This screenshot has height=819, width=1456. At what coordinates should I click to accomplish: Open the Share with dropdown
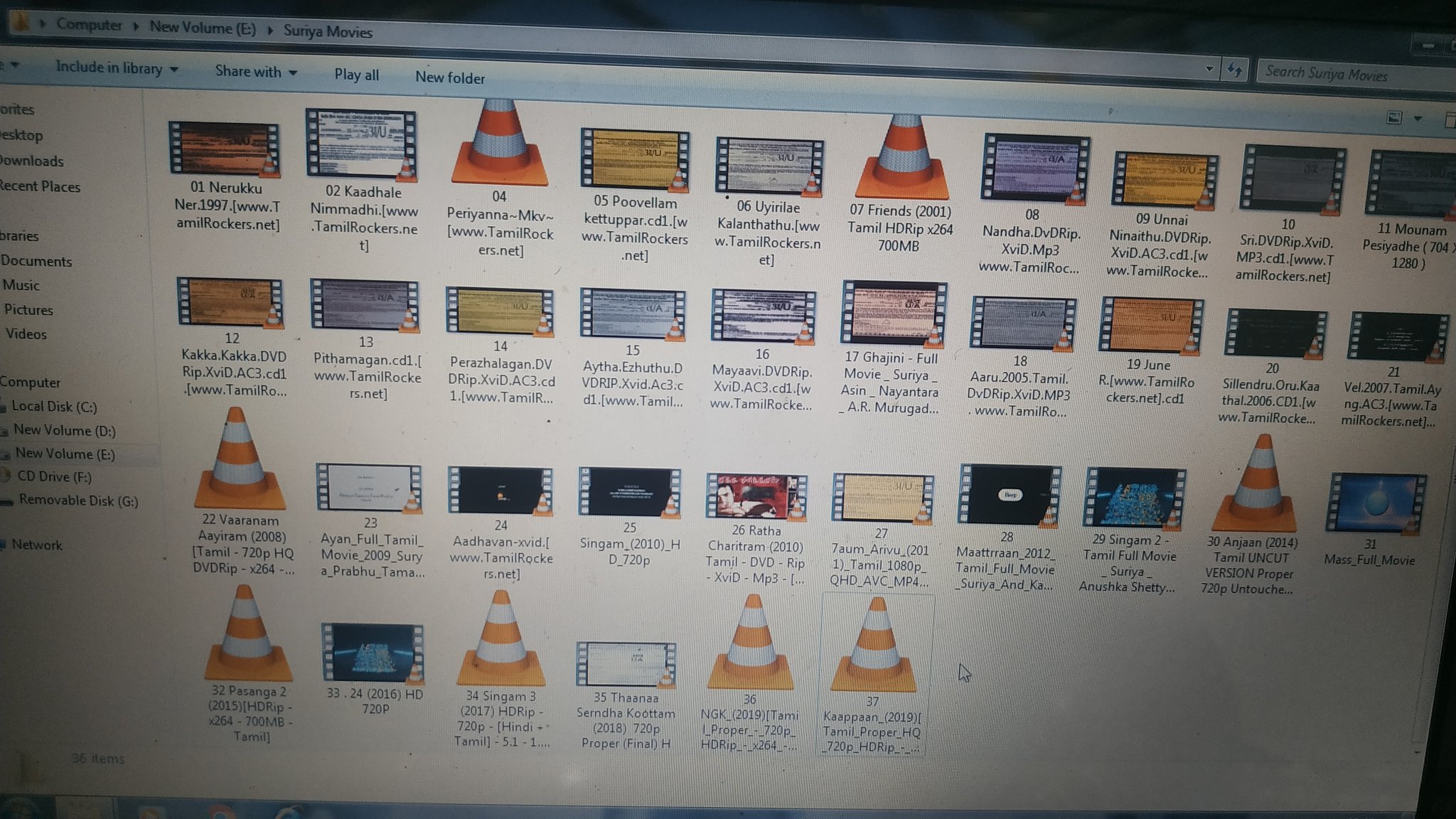tap(256, 72)
